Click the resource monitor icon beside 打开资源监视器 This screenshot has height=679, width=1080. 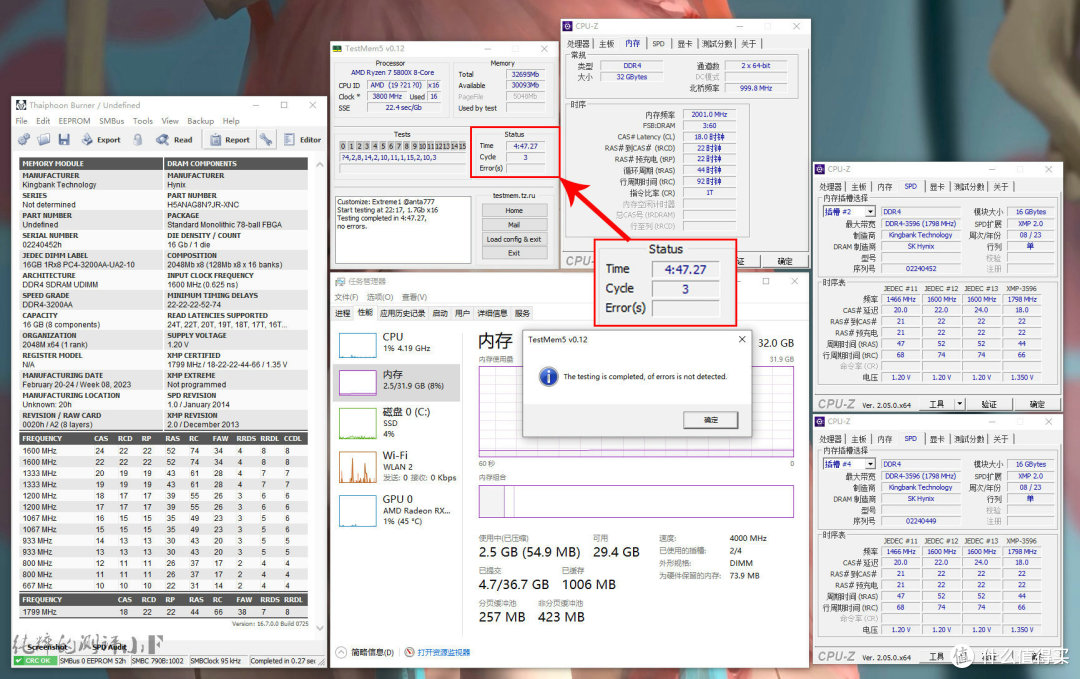pos(409,652)
